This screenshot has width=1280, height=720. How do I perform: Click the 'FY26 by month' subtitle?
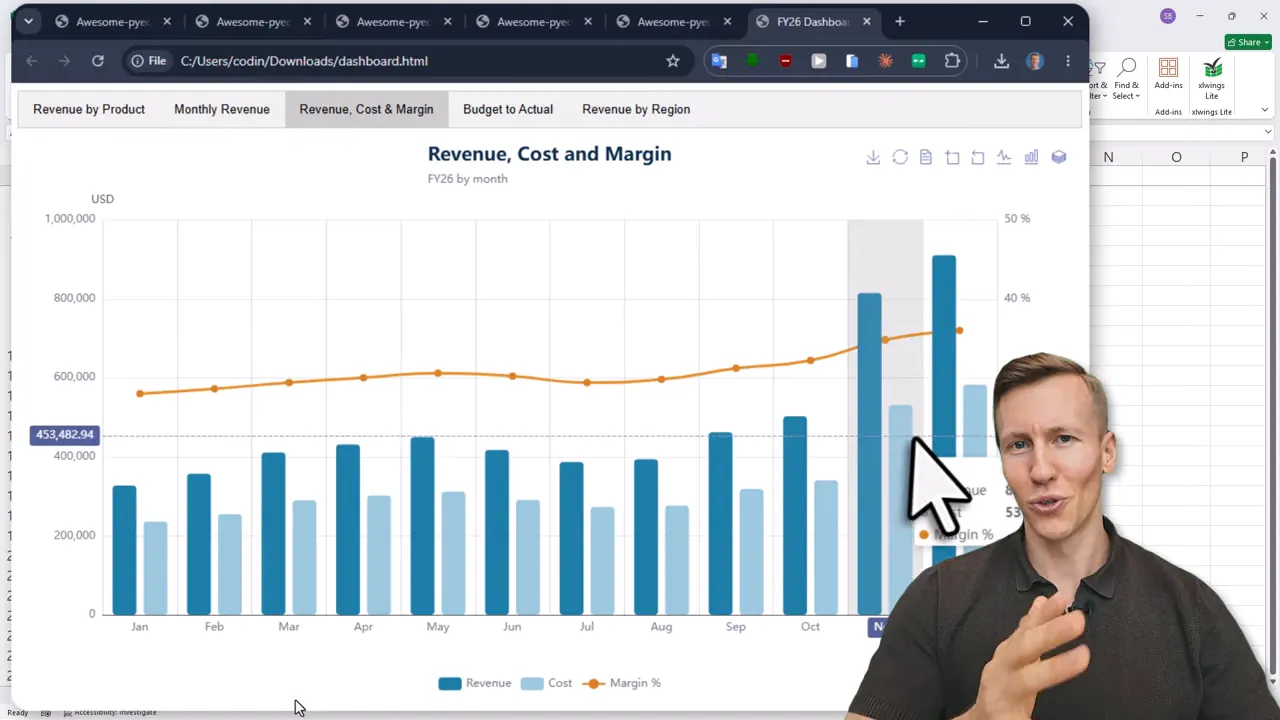[x=467, y=179]
